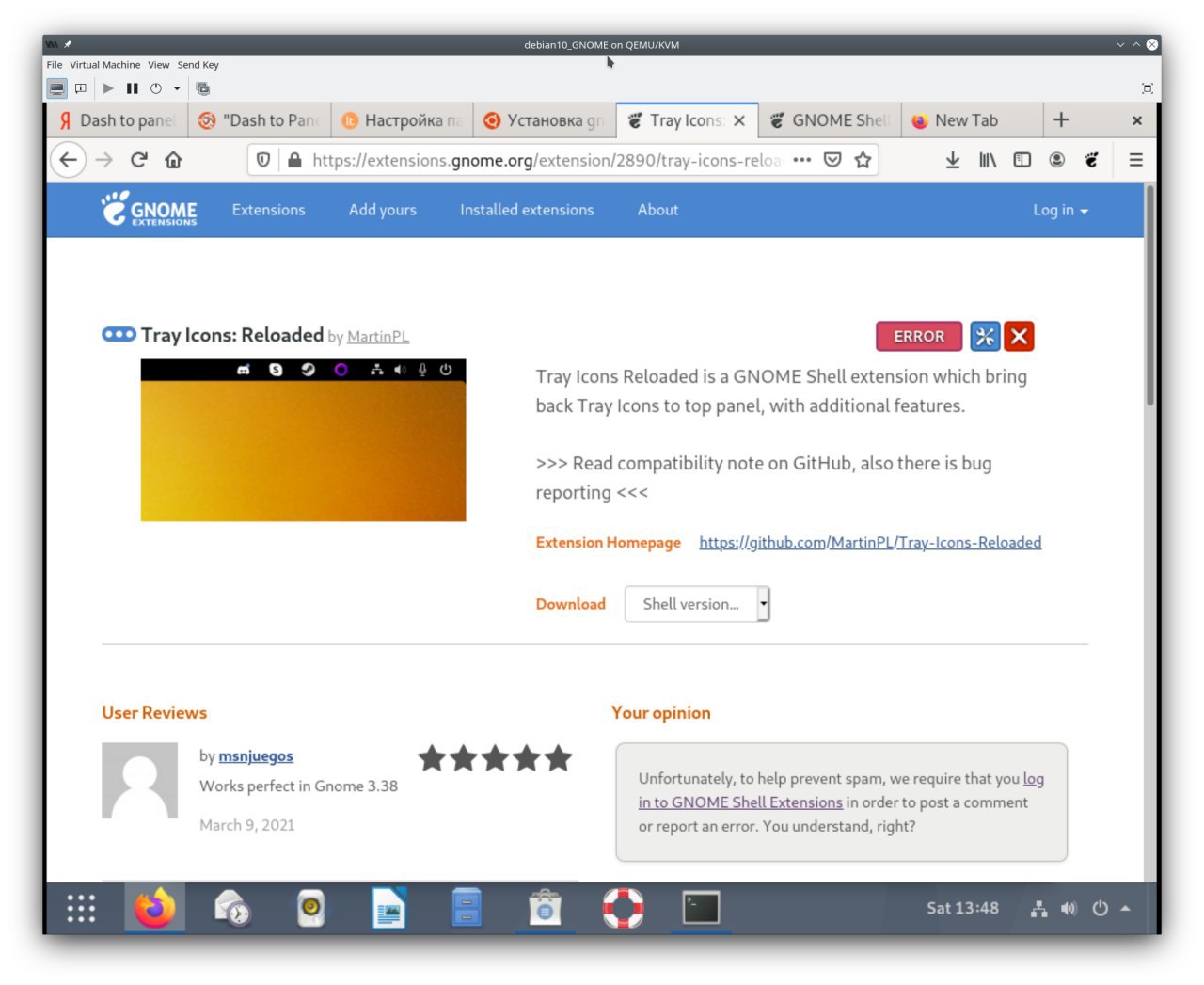Open extension settings wrench icon

(985, 336)
